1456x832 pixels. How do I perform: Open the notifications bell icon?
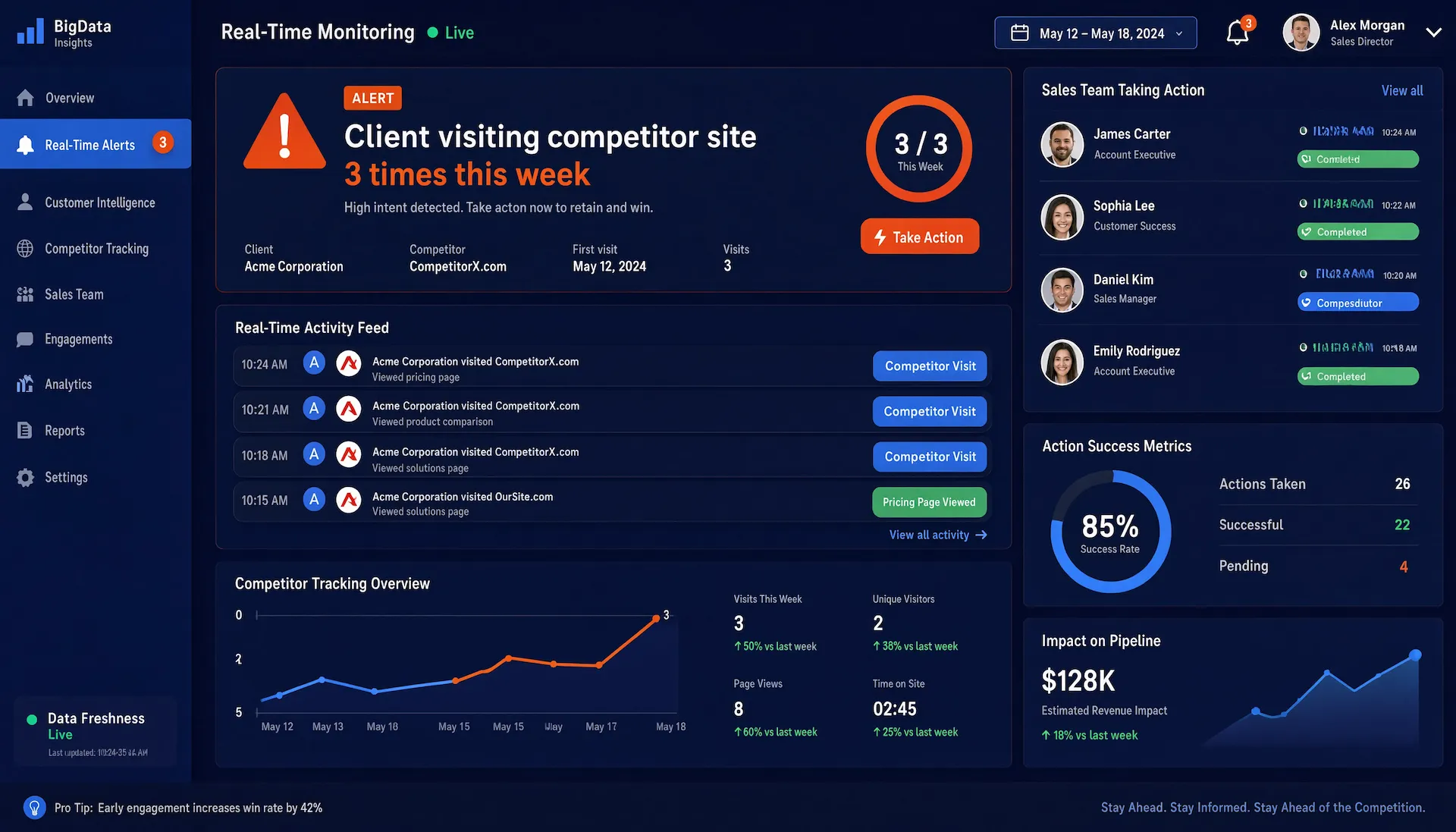(1237, 33)
